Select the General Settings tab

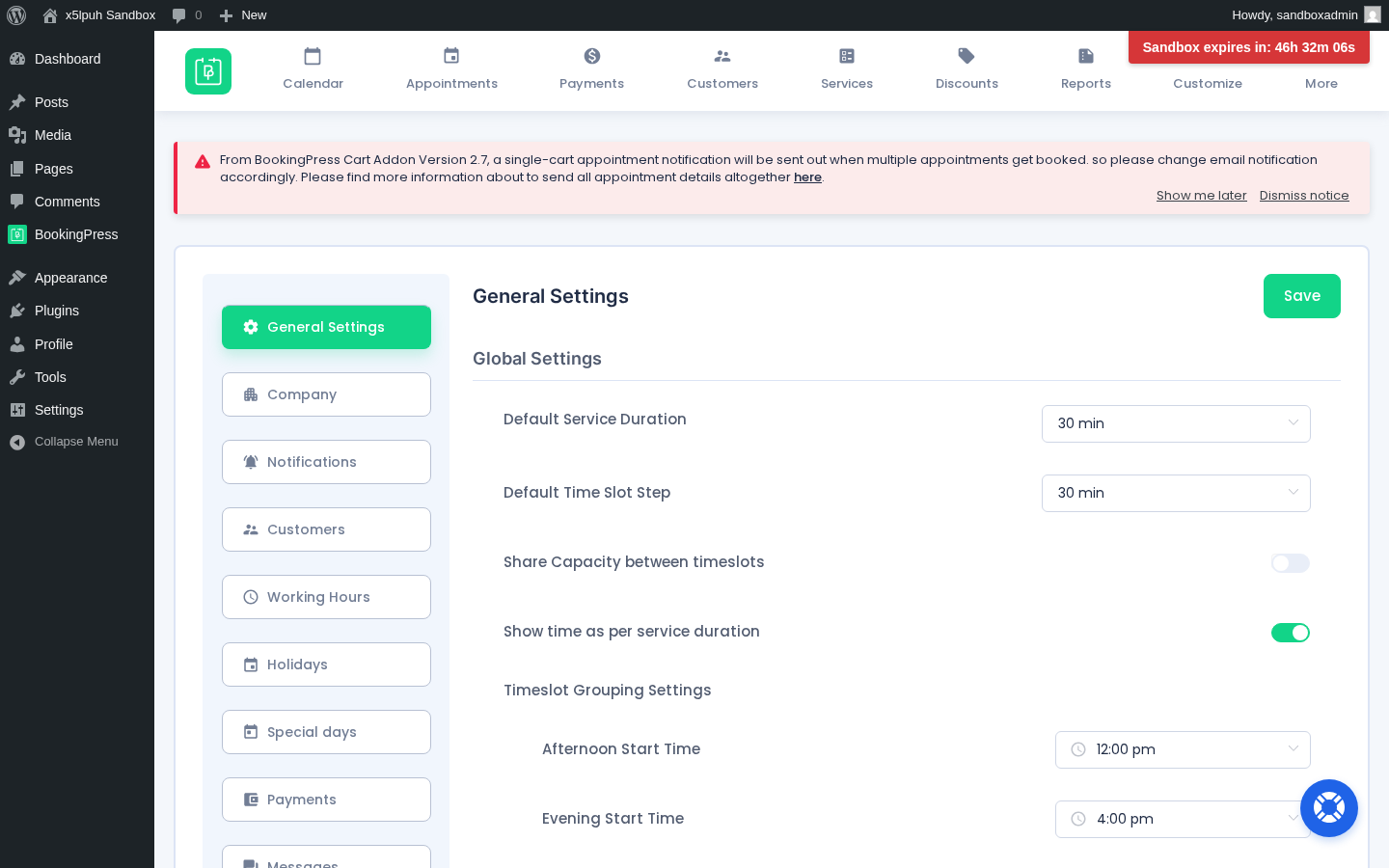point(326,327)
